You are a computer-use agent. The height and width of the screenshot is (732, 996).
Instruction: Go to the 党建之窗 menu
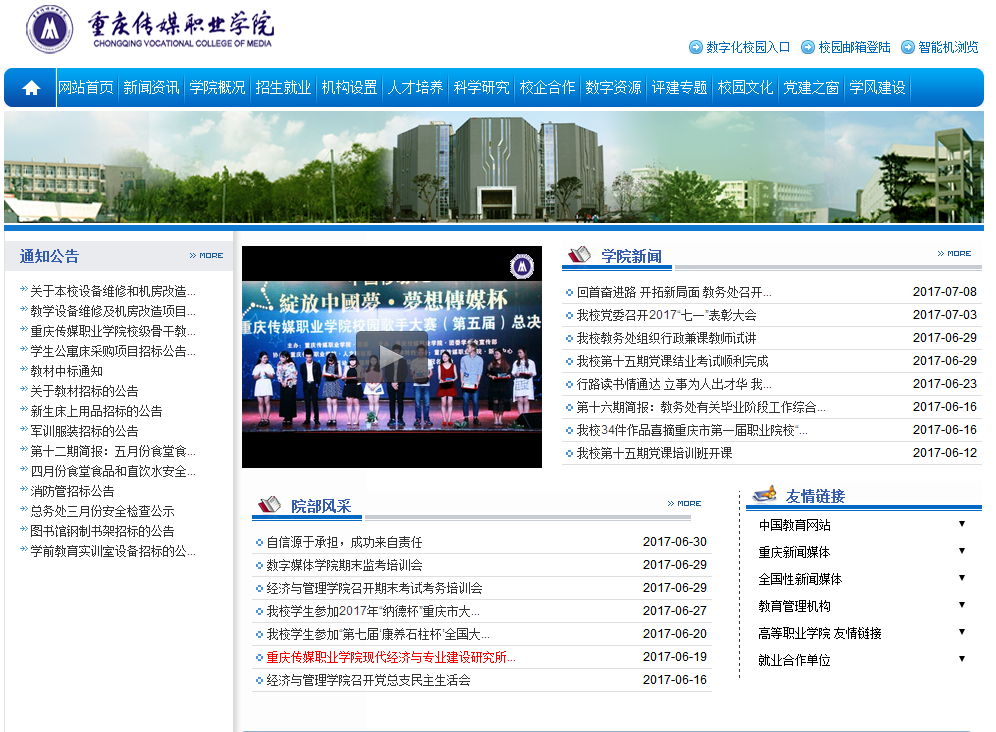coord(811,88)
